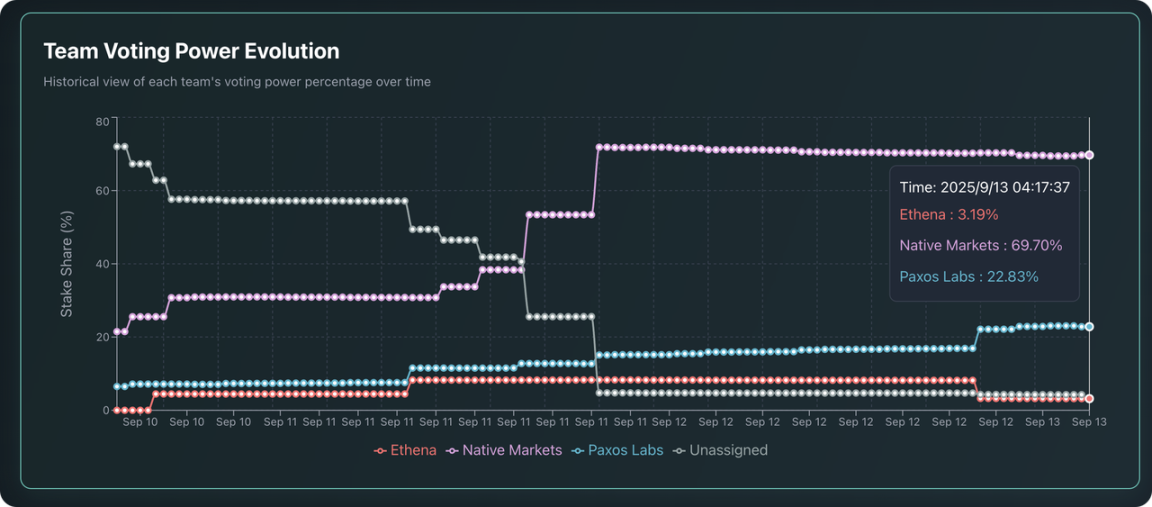Image resolution: width=1152 pixels, height=507 pixels.
Task: Click the first Ethena data point at 0%
Action: click(117, 410)
